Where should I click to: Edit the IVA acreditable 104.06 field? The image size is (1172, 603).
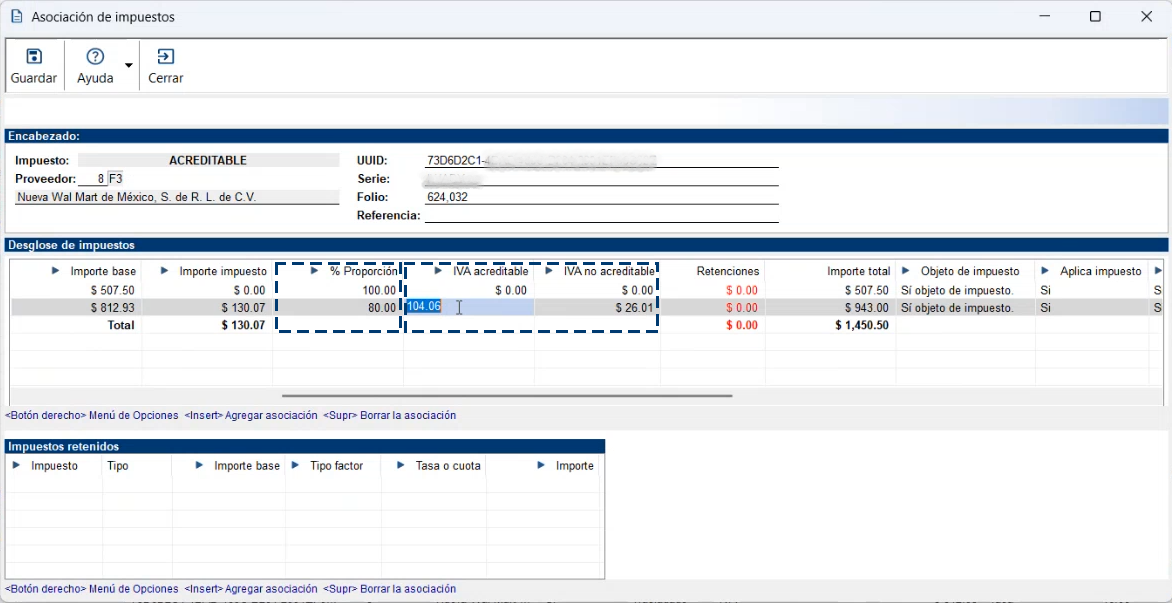click(470, 307)
